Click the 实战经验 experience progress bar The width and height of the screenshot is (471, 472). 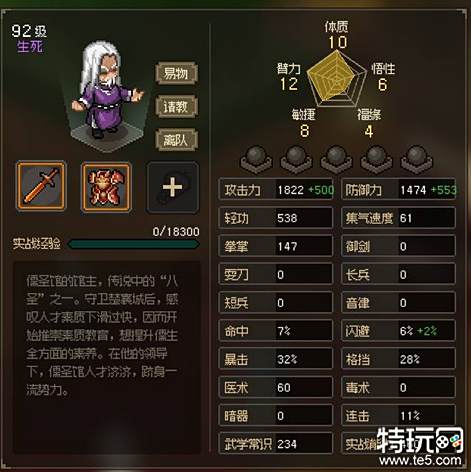[x=133, y=244]
